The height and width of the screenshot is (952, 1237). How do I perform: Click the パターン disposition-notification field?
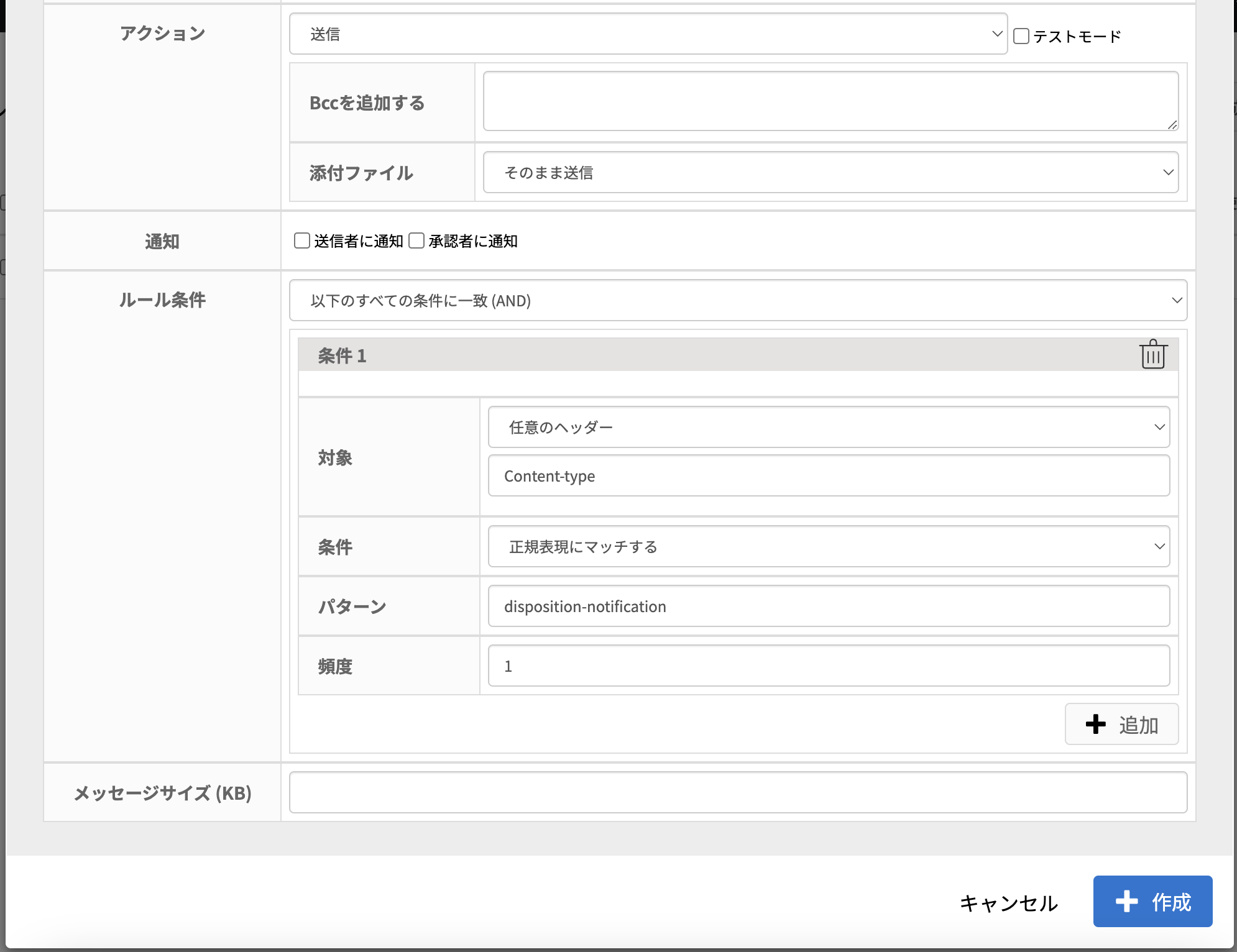[x=828, y=606]
